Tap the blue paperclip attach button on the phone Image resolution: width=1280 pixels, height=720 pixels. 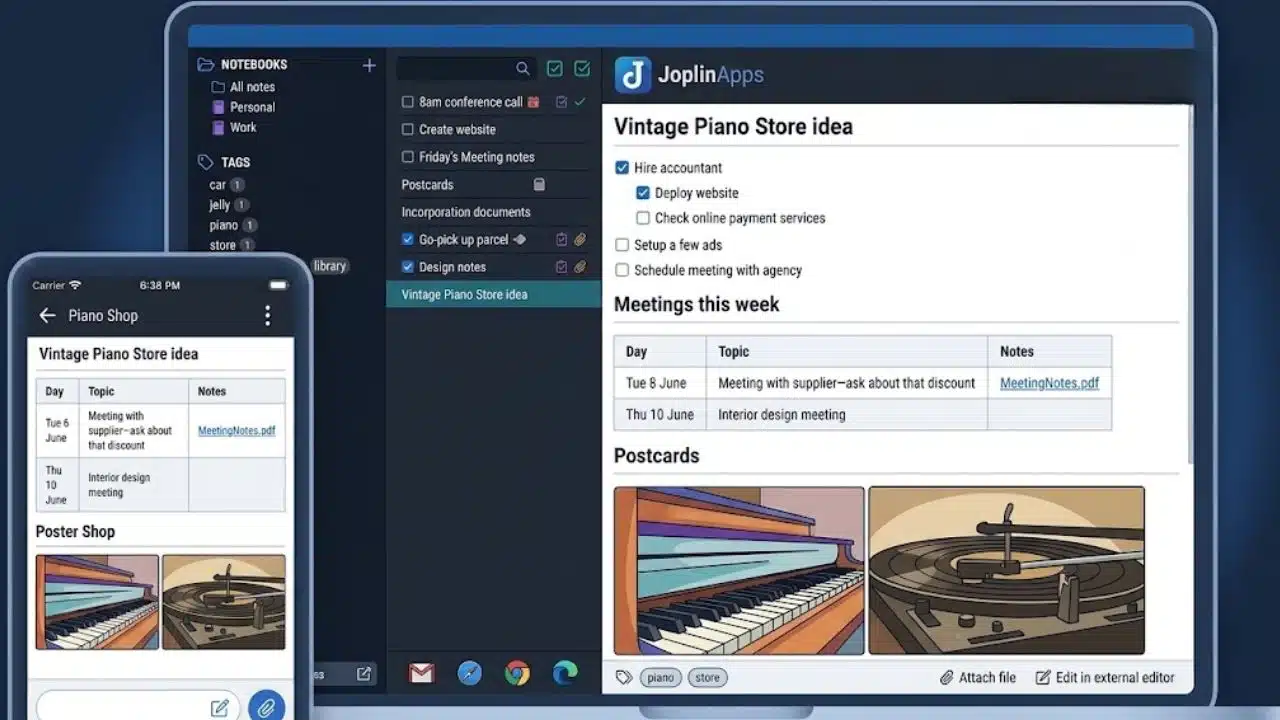[266, 708]
